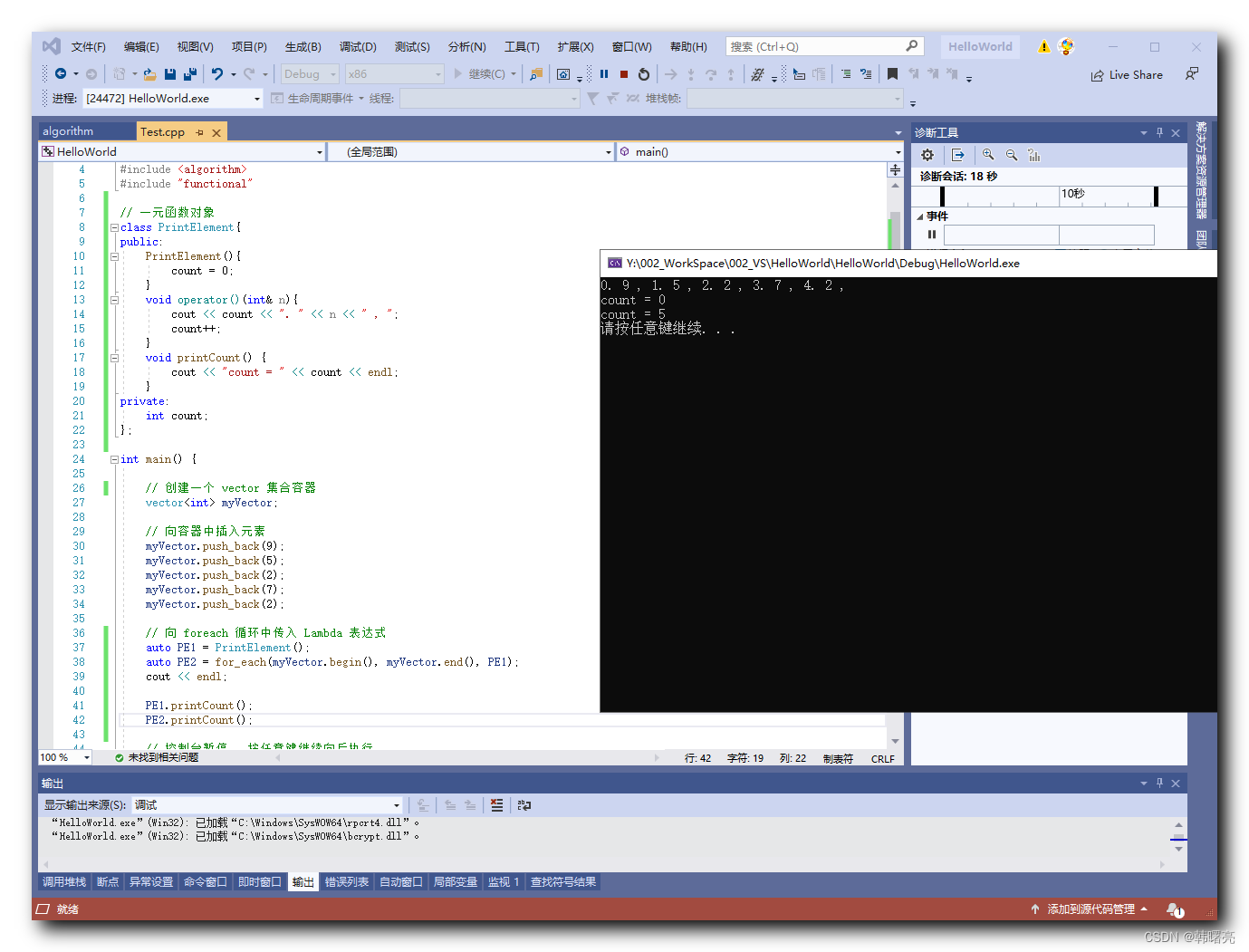Viewport: 1249px width, 952px height.
Task: Zoom in on the diagnostics timeline
Action: (x=988, y=155)
